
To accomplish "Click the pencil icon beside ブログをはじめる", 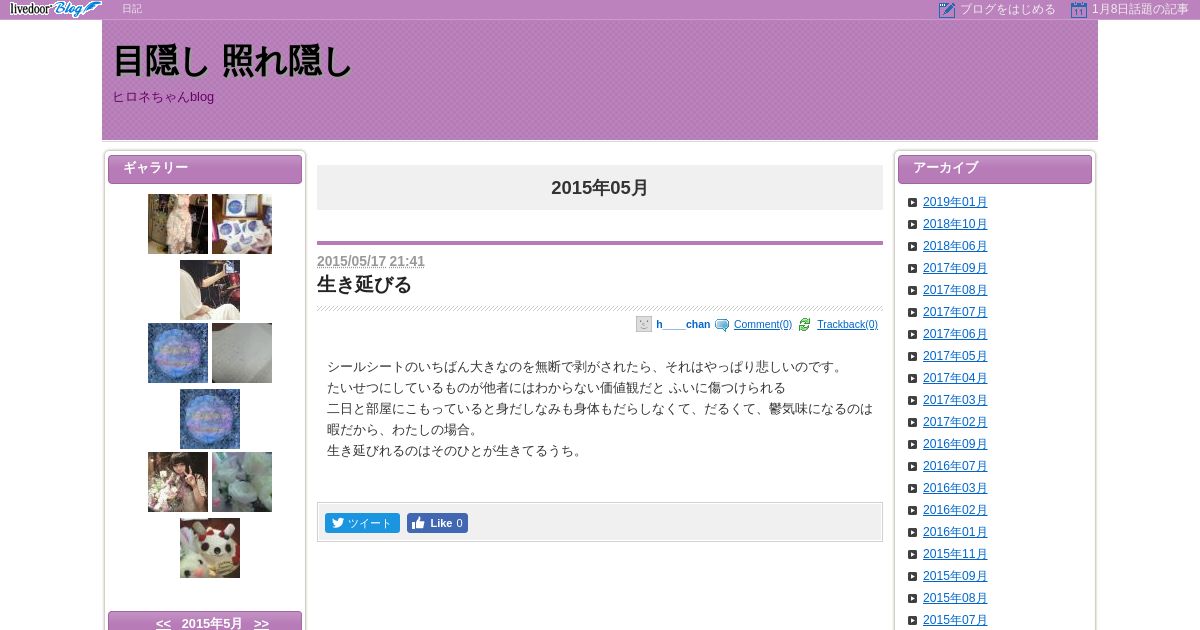I will pyautogui.click(x=947, y=10).
